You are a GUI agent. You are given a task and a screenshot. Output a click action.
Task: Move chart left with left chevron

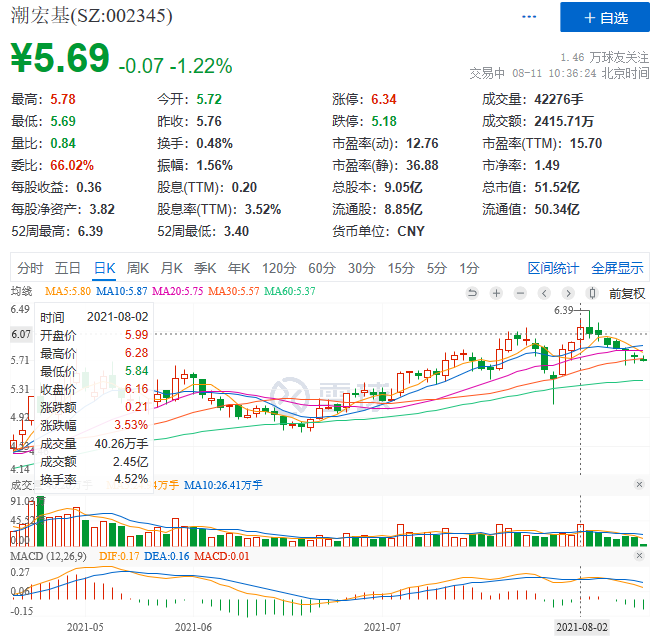pyautogui.click(x=544, y=293)
